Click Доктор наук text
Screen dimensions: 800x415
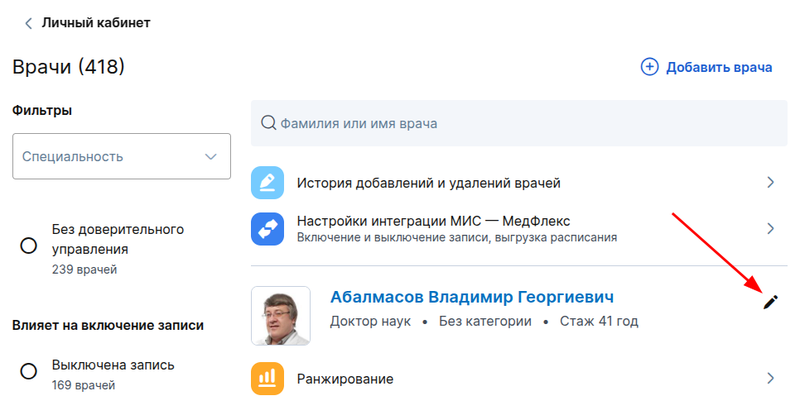[370, 321]
